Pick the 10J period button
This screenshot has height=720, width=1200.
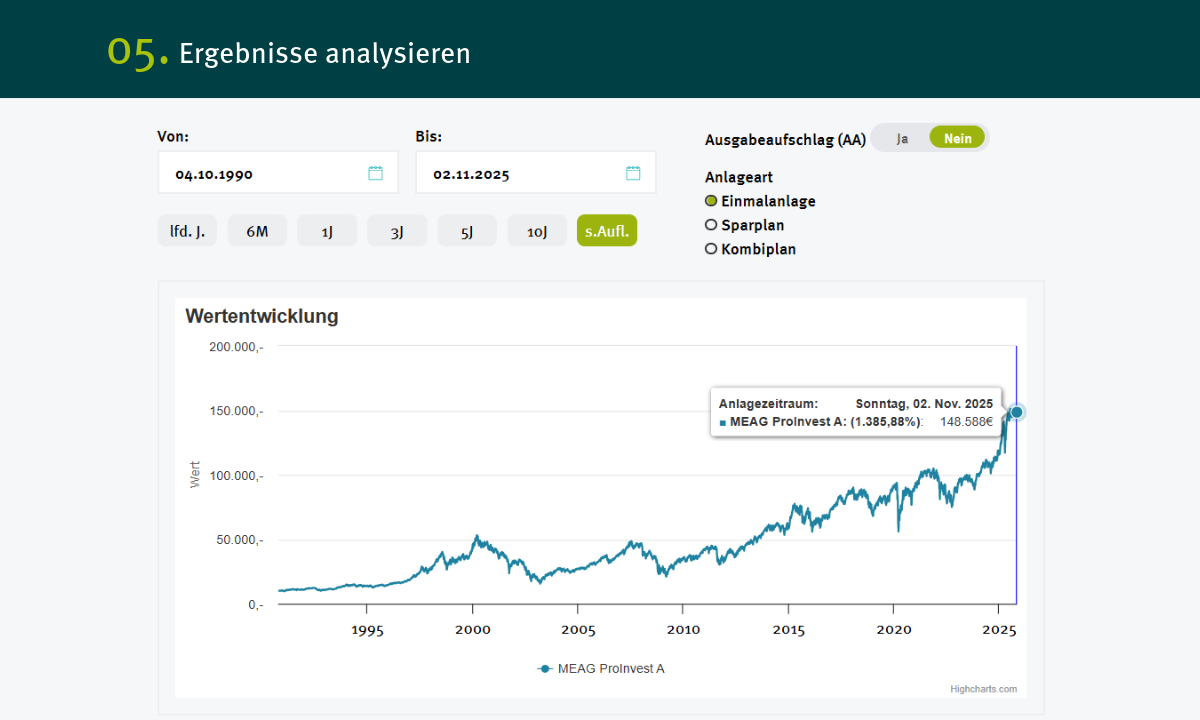(x=537, y=231)
